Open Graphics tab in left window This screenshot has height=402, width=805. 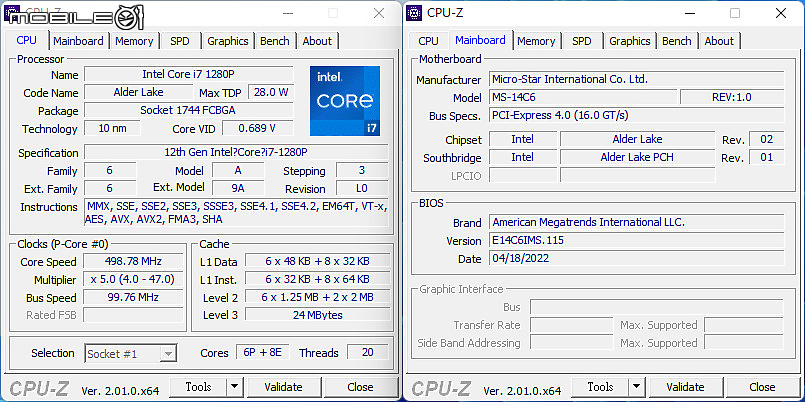tap(228, 41)
